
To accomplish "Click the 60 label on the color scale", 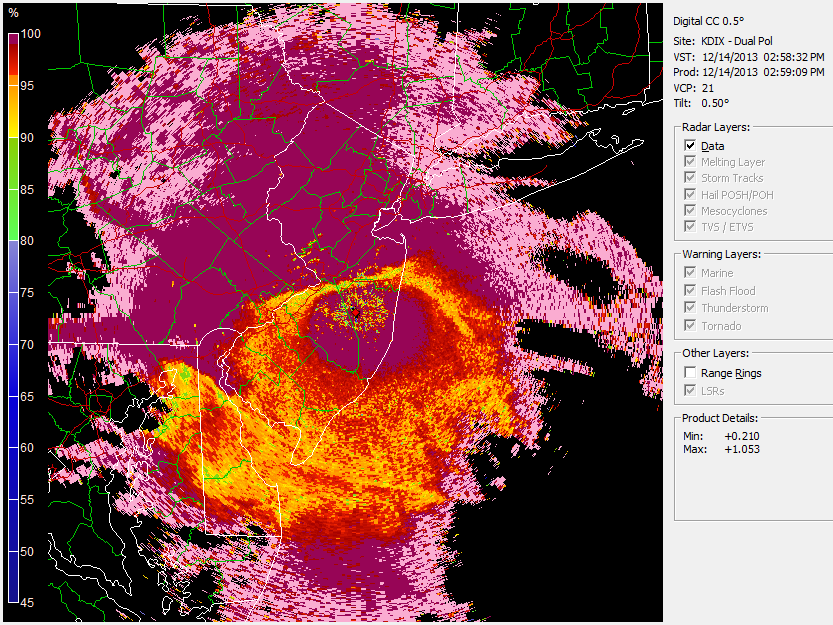I will click(27, 447).
